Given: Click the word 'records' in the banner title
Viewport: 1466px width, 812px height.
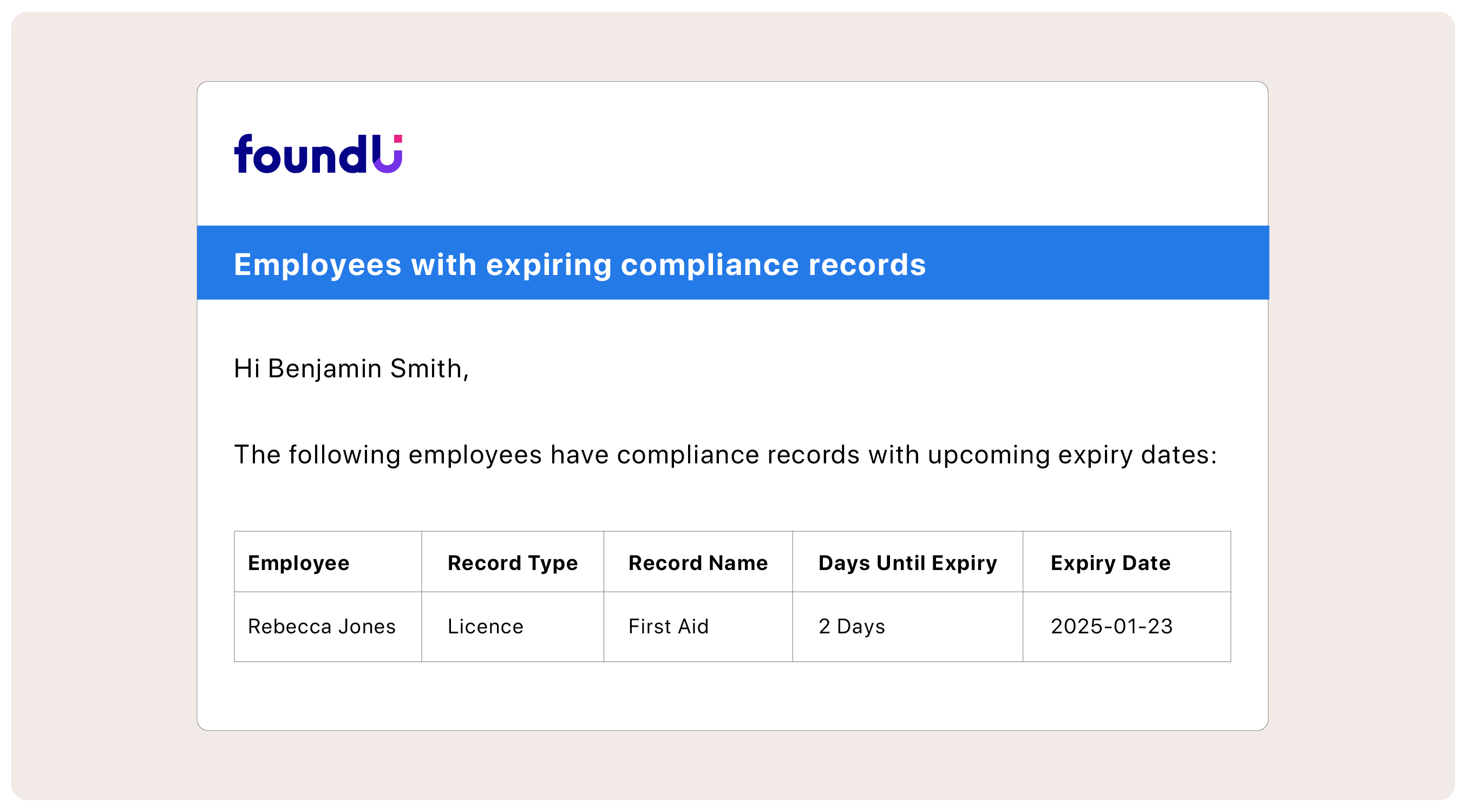Looking at the screenshot, I should [867, 265].
